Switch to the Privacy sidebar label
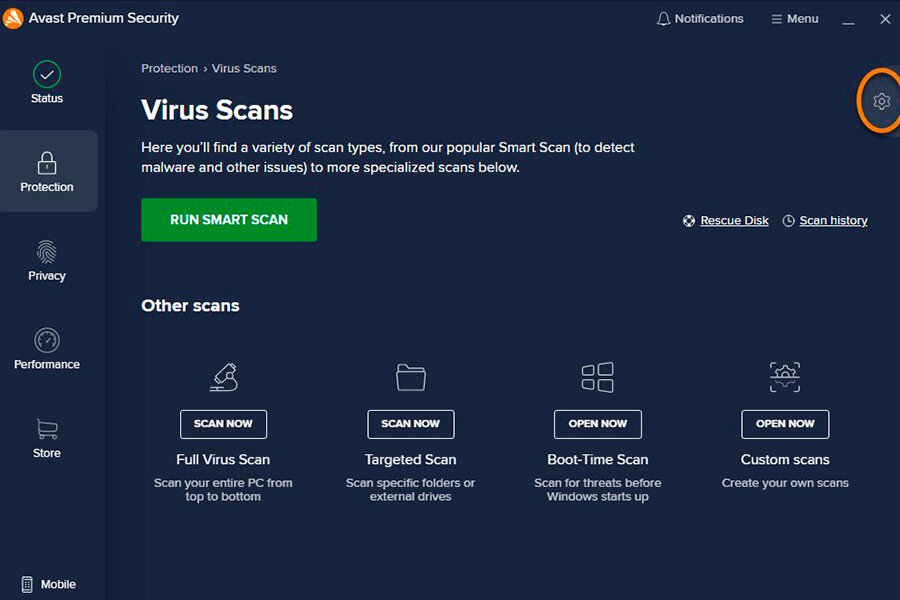The width and height of the screenshot is (900, 600). 47,276
